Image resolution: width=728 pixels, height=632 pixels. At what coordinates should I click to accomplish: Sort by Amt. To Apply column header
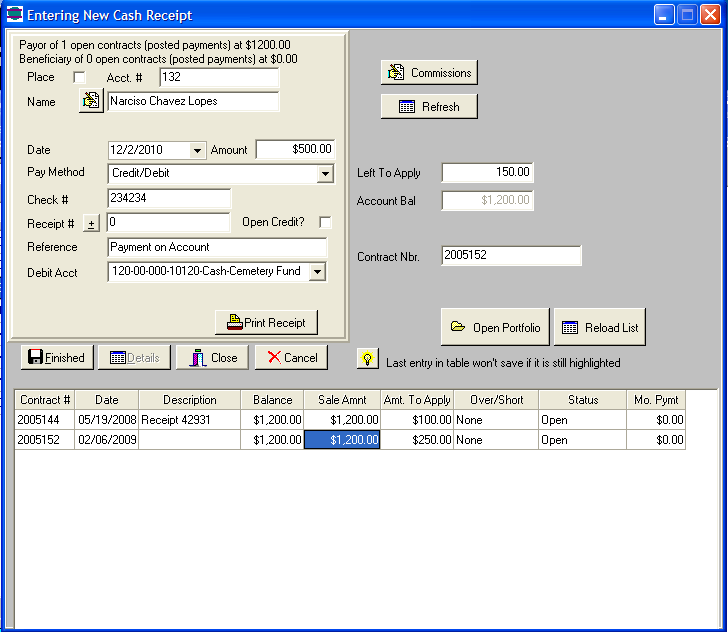click(x=417, y=400)
